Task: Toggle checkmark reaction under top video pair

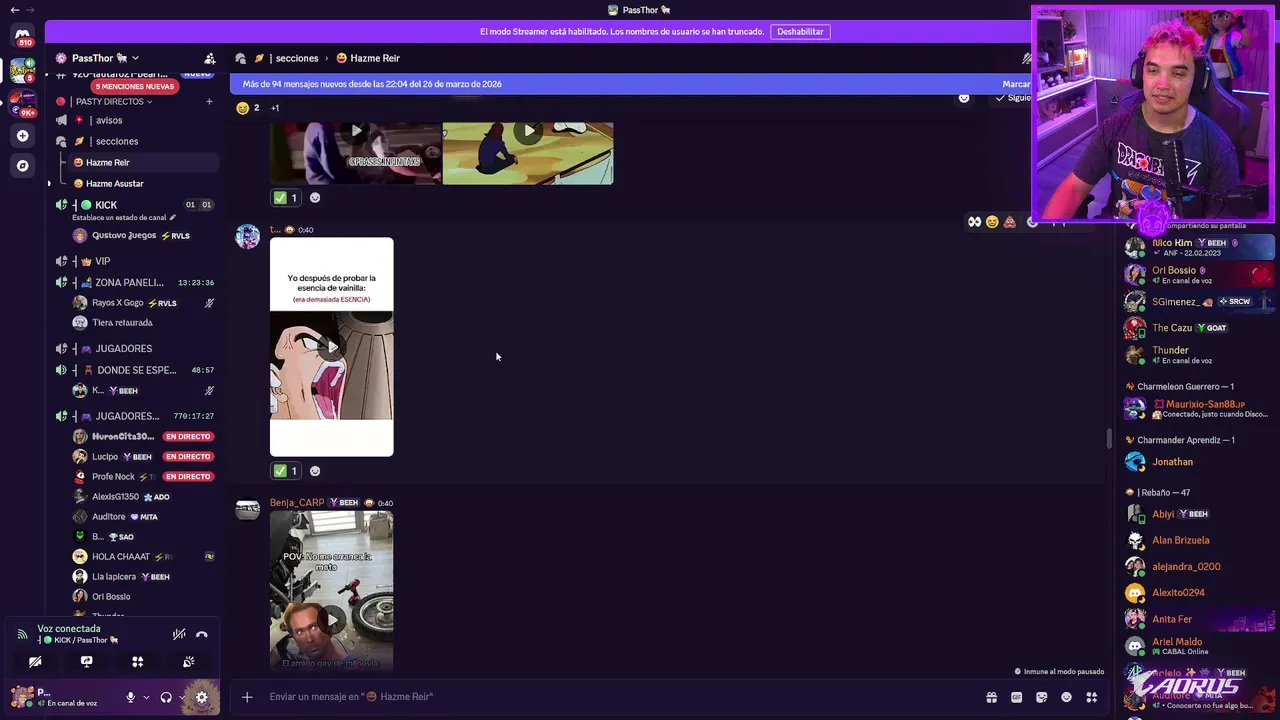Action: tap(286, 198)
